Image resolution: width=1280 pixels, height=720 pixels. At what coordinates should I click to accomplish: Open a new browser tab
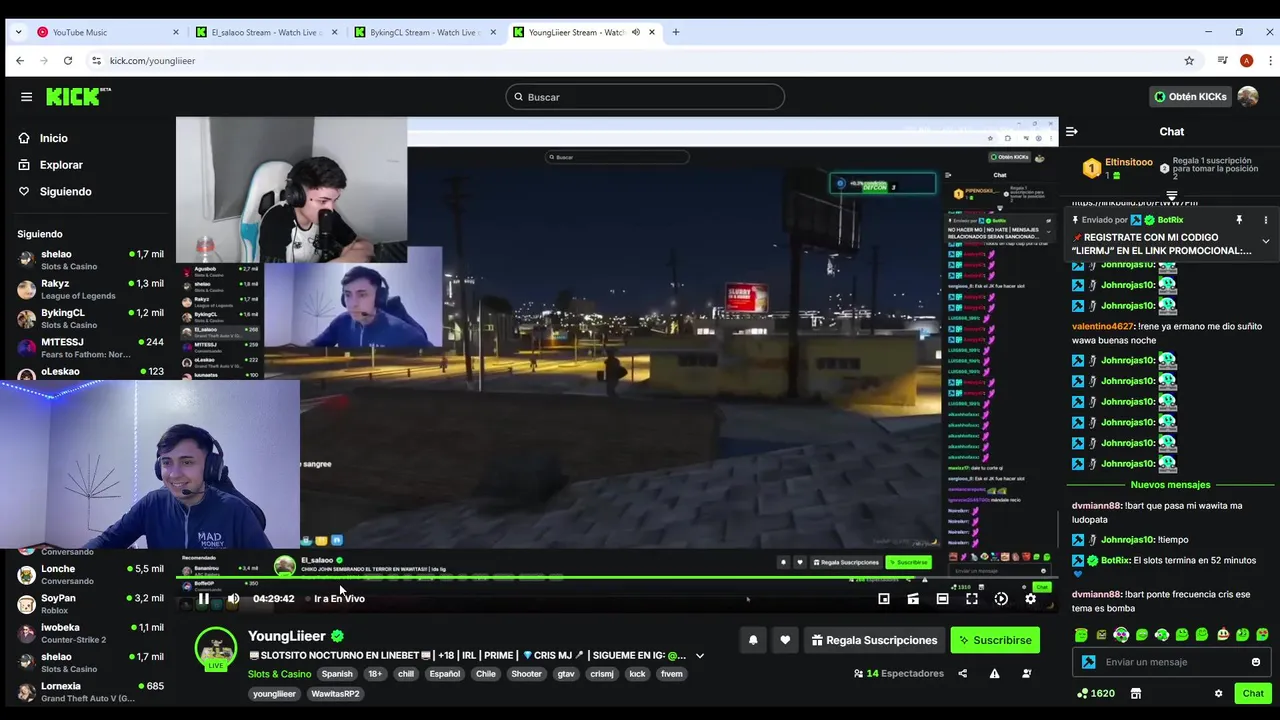coord(676,32)
